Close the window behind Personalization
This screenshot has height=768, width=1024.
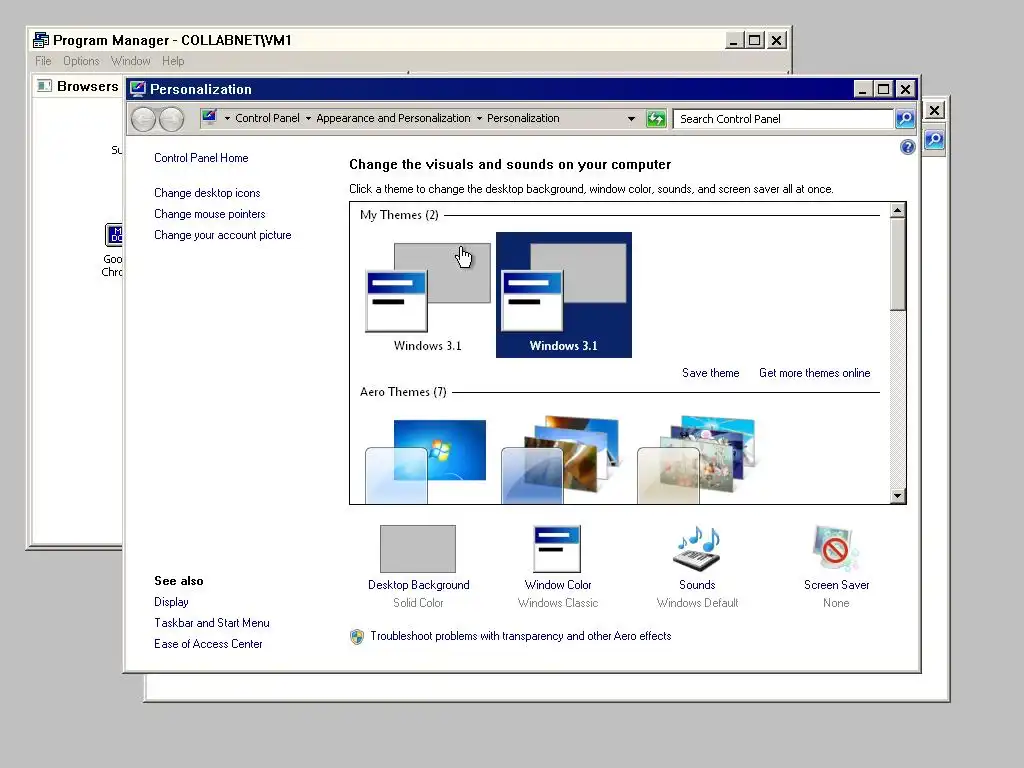click(x=935, y=110)
